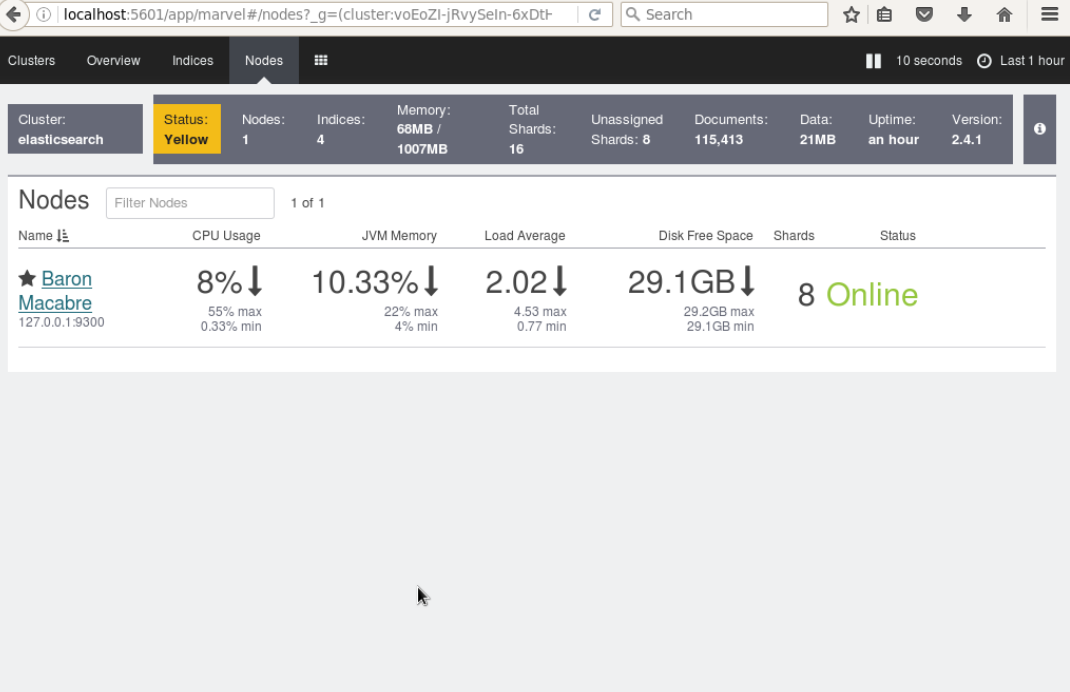Sort by the JVM Memory column header
1070x692 pixels.
click(399, 235)
